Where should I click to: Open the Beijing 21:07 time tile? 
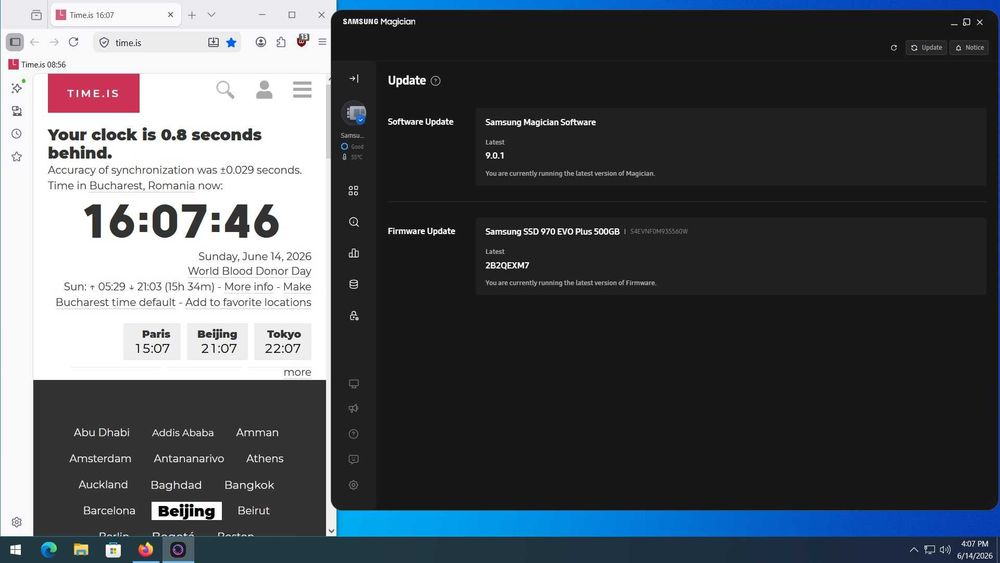217,342
